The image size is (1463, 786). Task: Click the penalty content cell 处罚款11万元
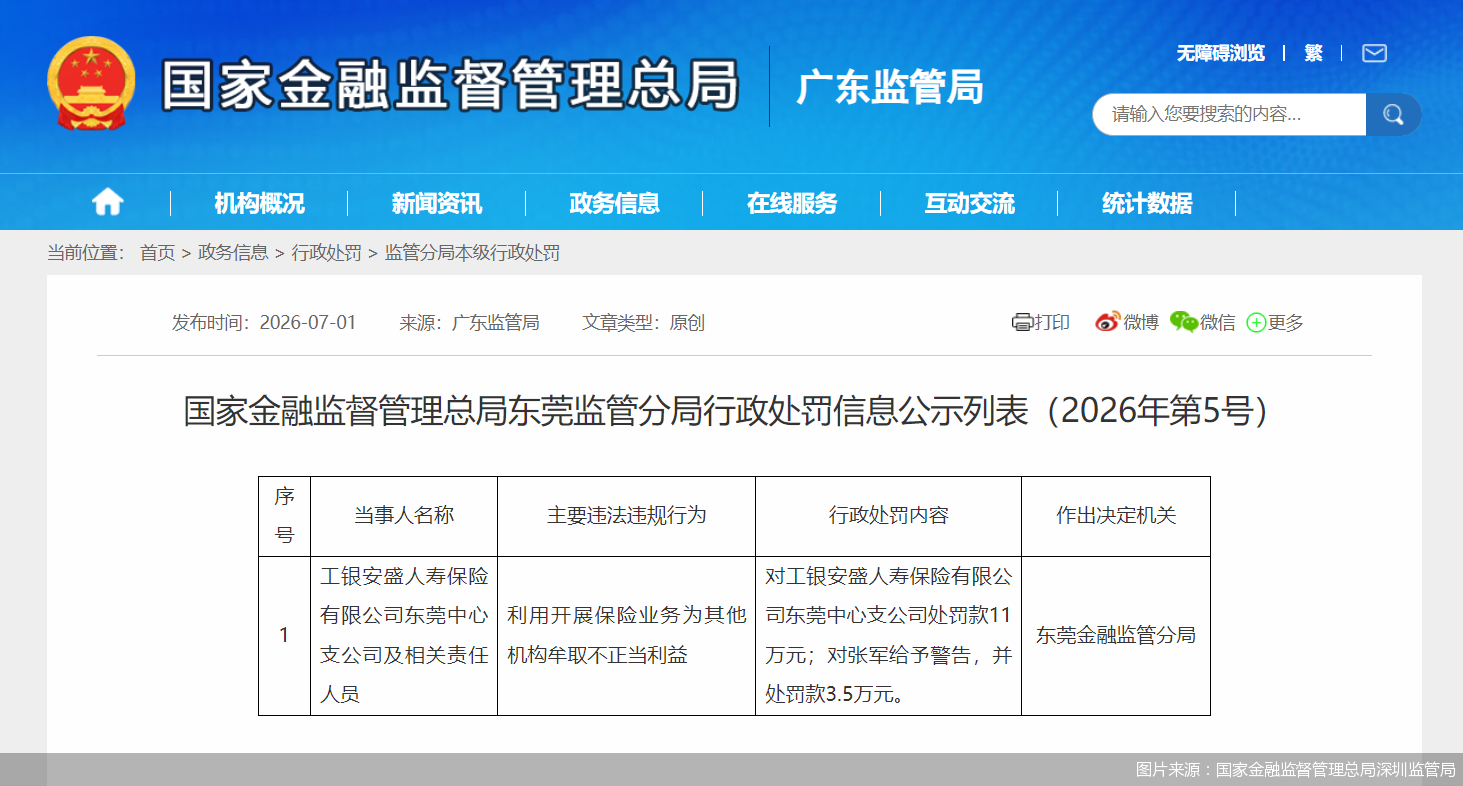888,635
